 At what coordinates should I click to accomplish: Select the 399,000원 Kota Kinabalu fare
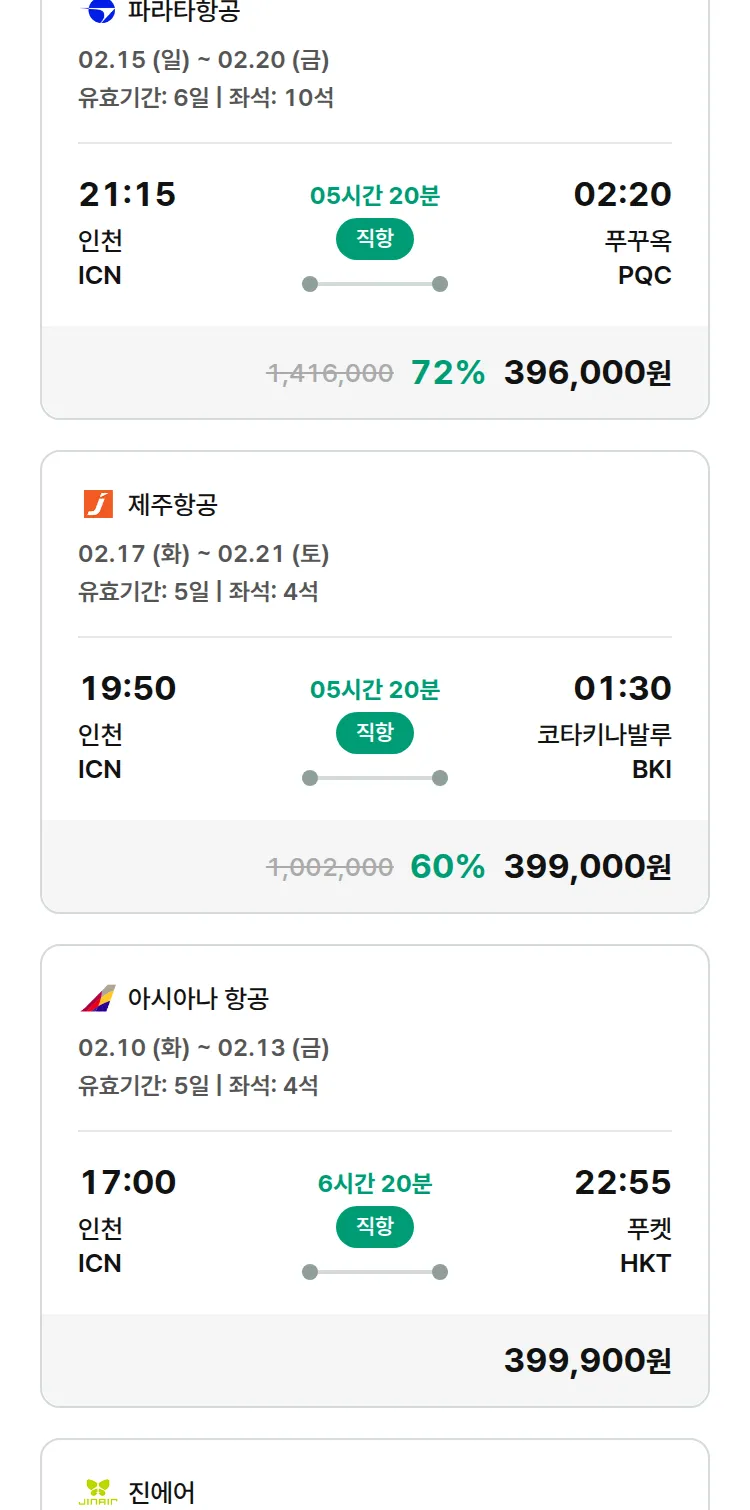tap(587, 867)
